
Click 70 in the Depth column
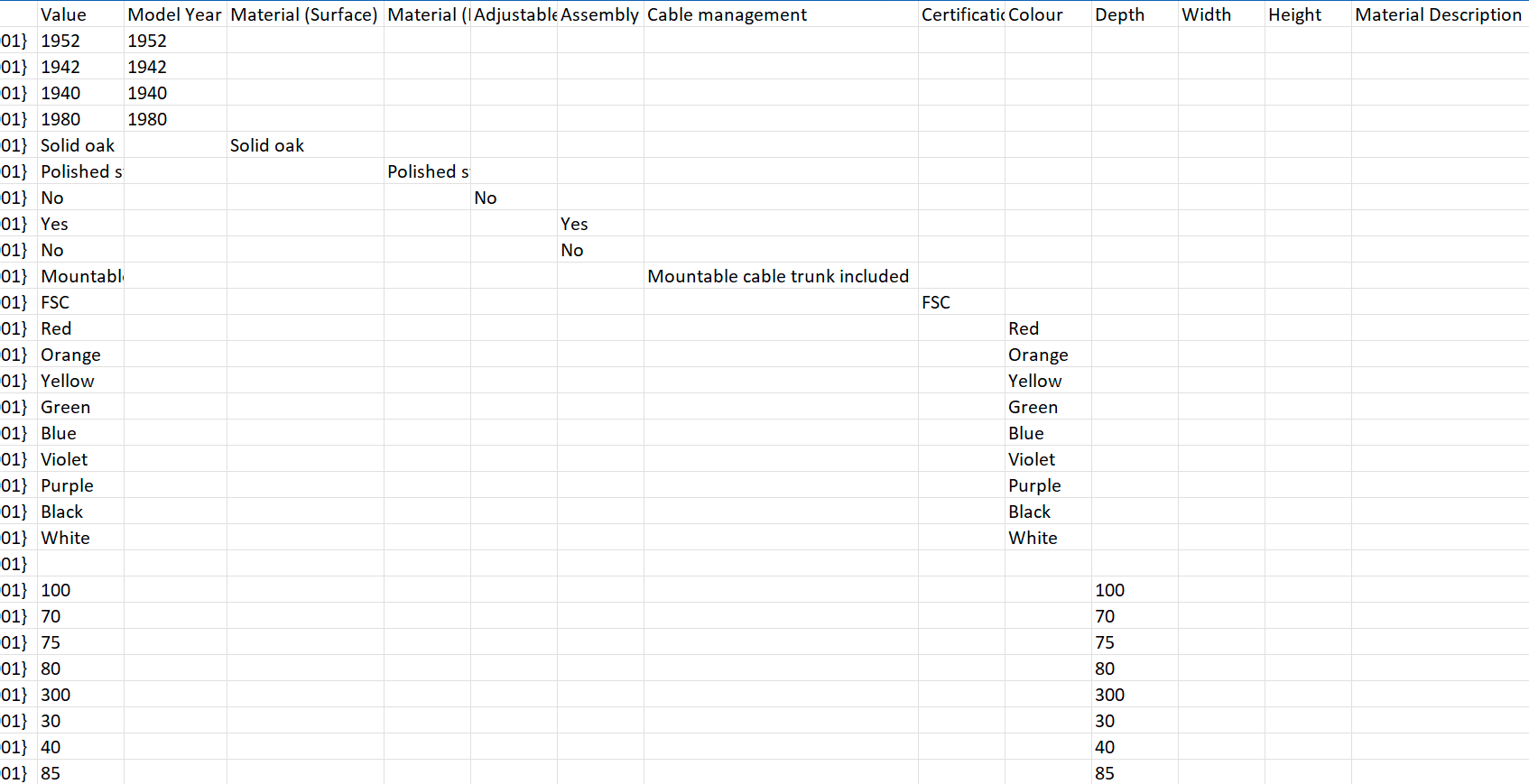tap(1135, 616)
